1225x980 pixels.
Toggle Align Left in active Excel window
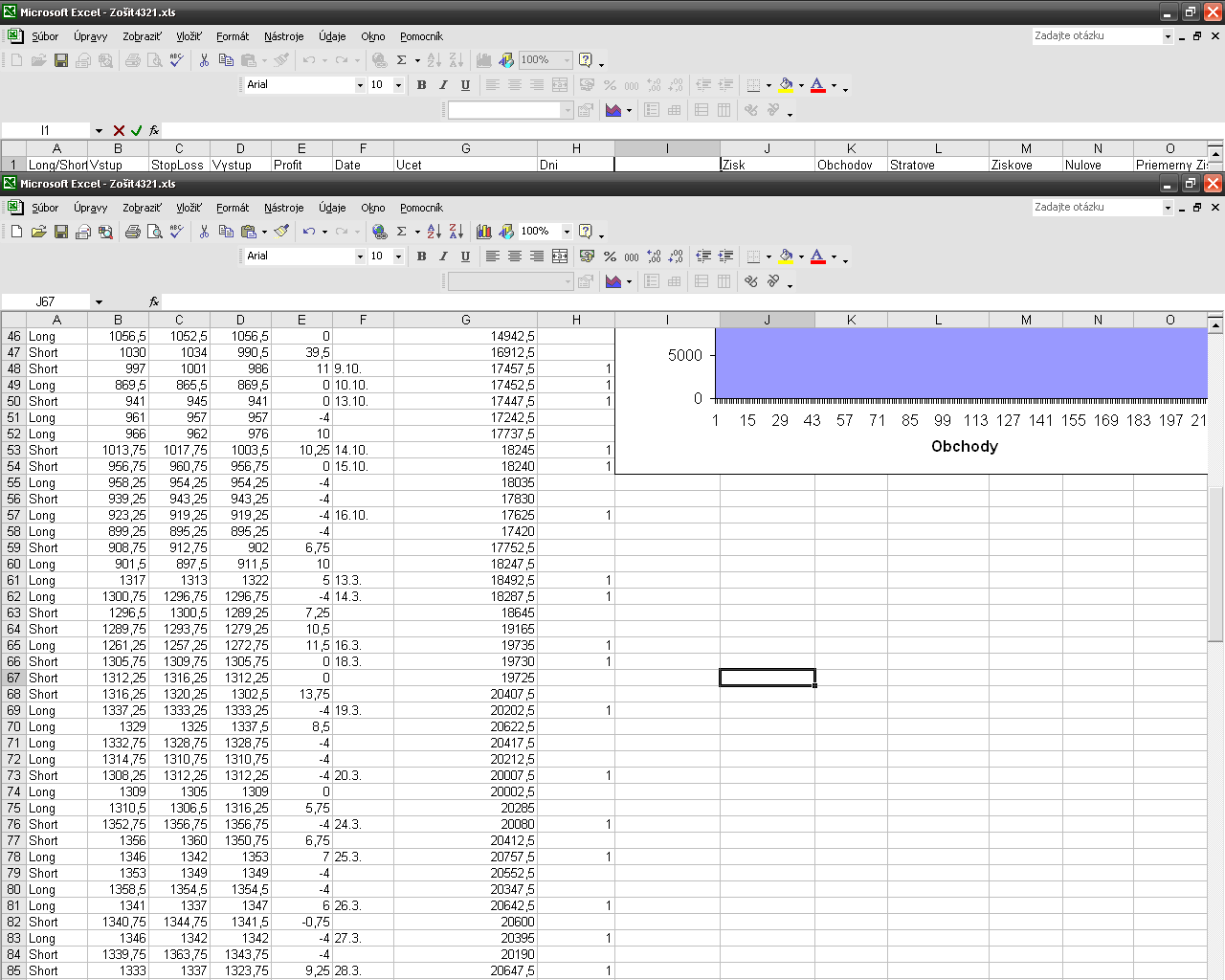(492, 256)
